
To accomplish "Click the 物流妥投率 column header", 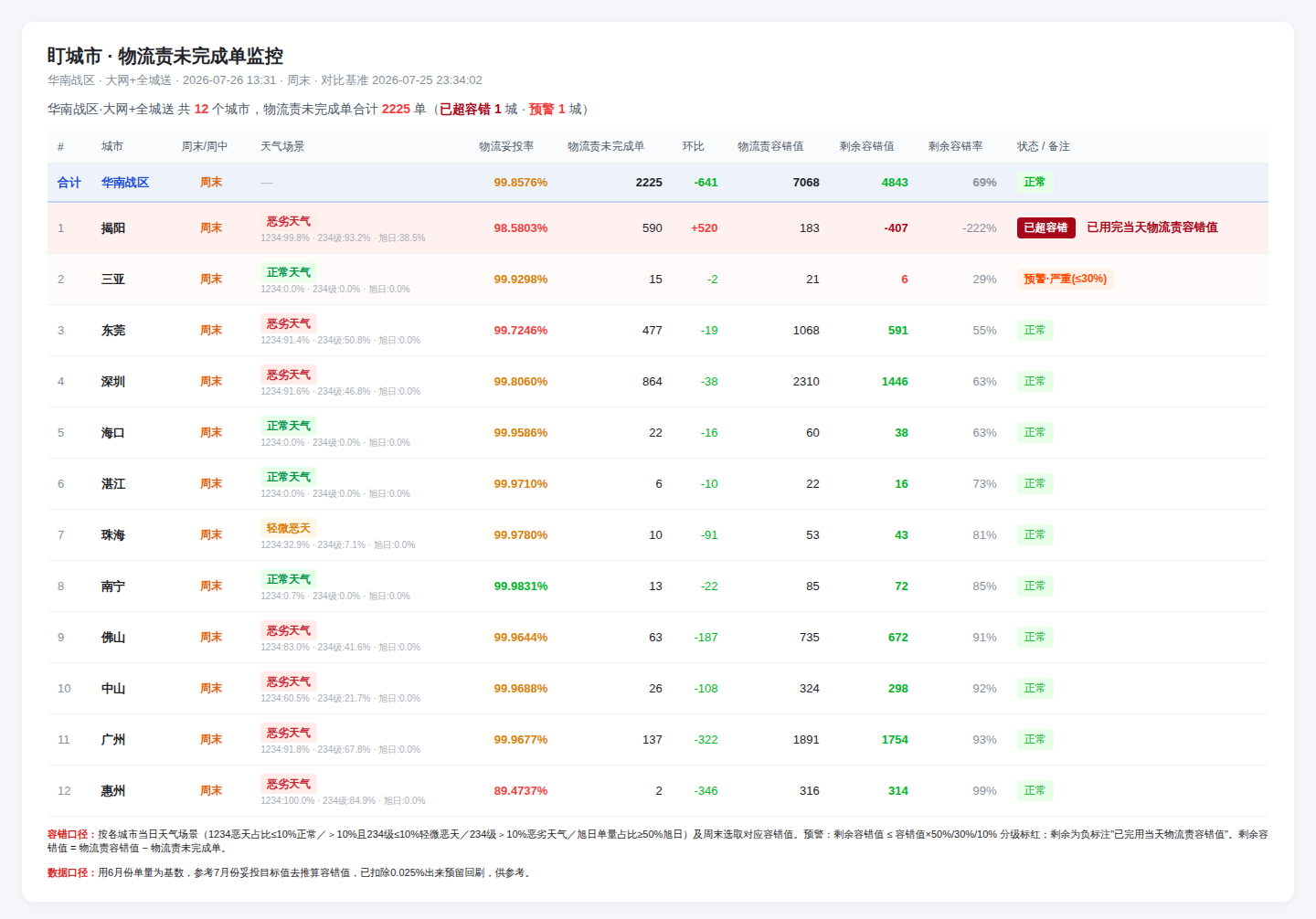I will click(506, 146).
